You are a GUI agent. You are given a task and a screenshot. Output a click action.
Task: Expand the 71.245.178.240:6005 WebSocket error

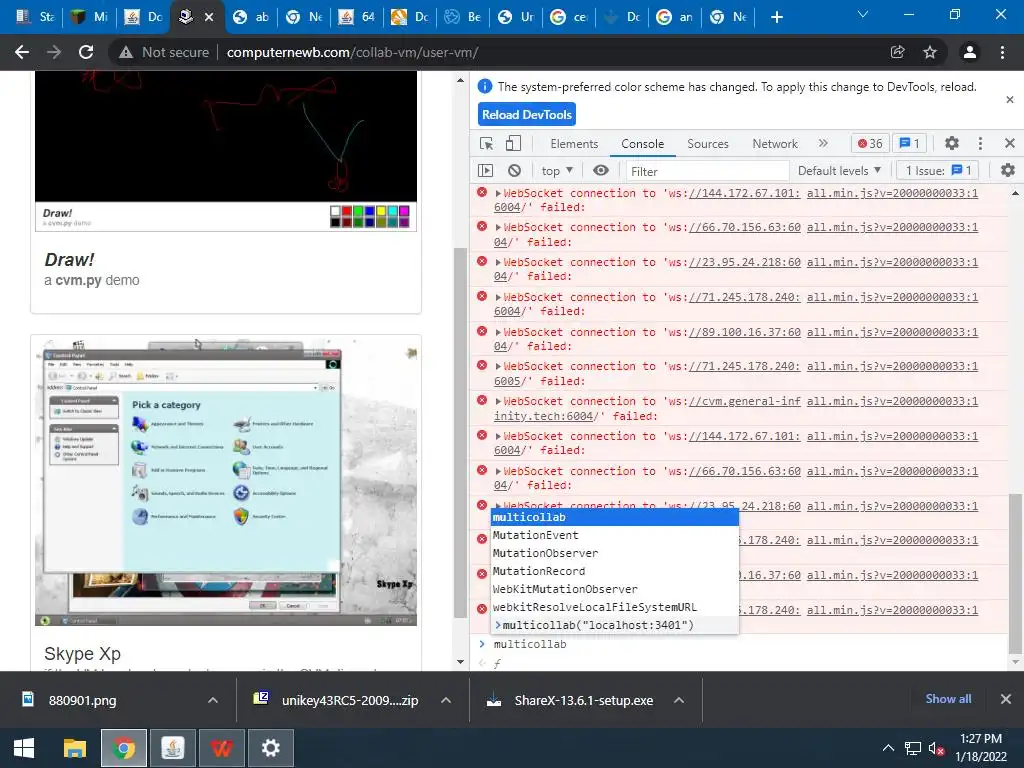(x=498, y=366)
